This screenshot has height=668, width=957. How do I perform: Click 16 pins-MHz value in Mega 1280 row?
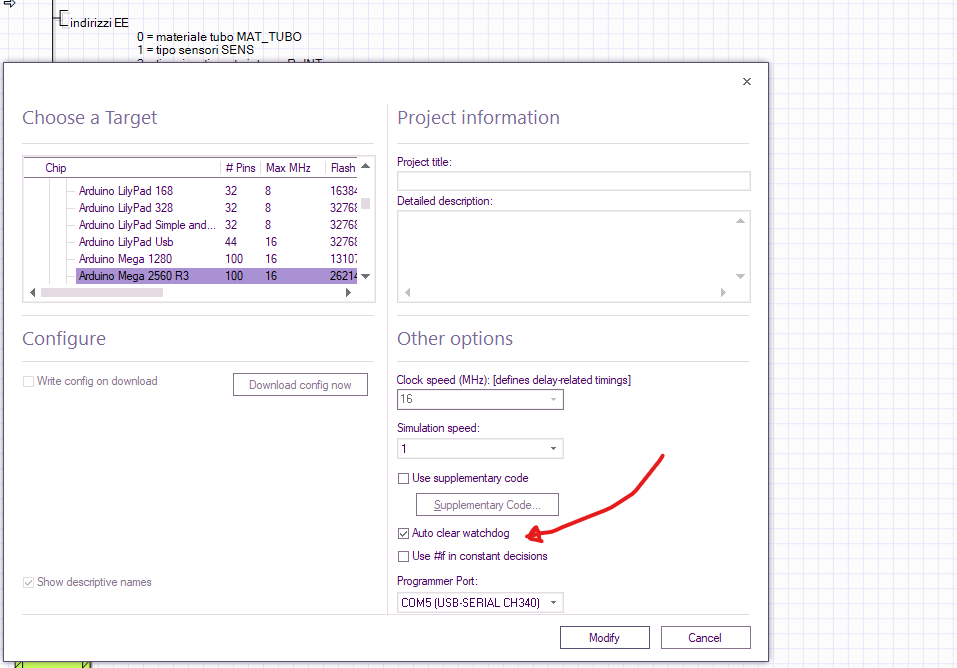(x=271, y=260)
